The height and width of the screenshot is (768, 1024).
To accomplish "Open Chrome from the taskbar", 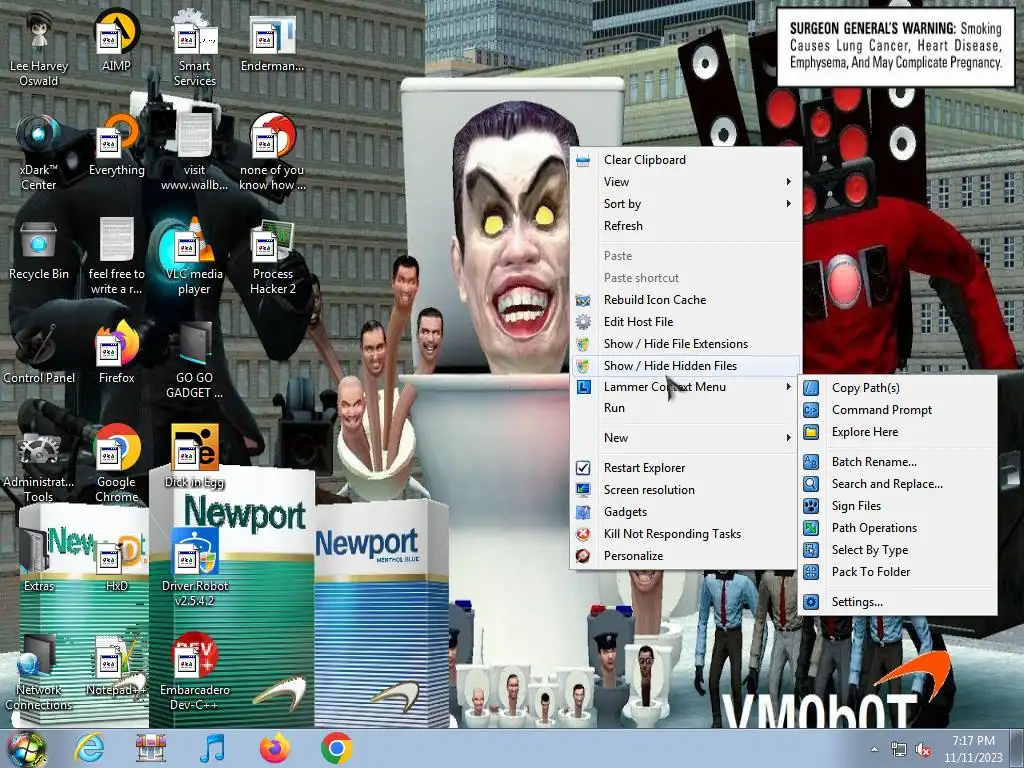I will 336,748.
